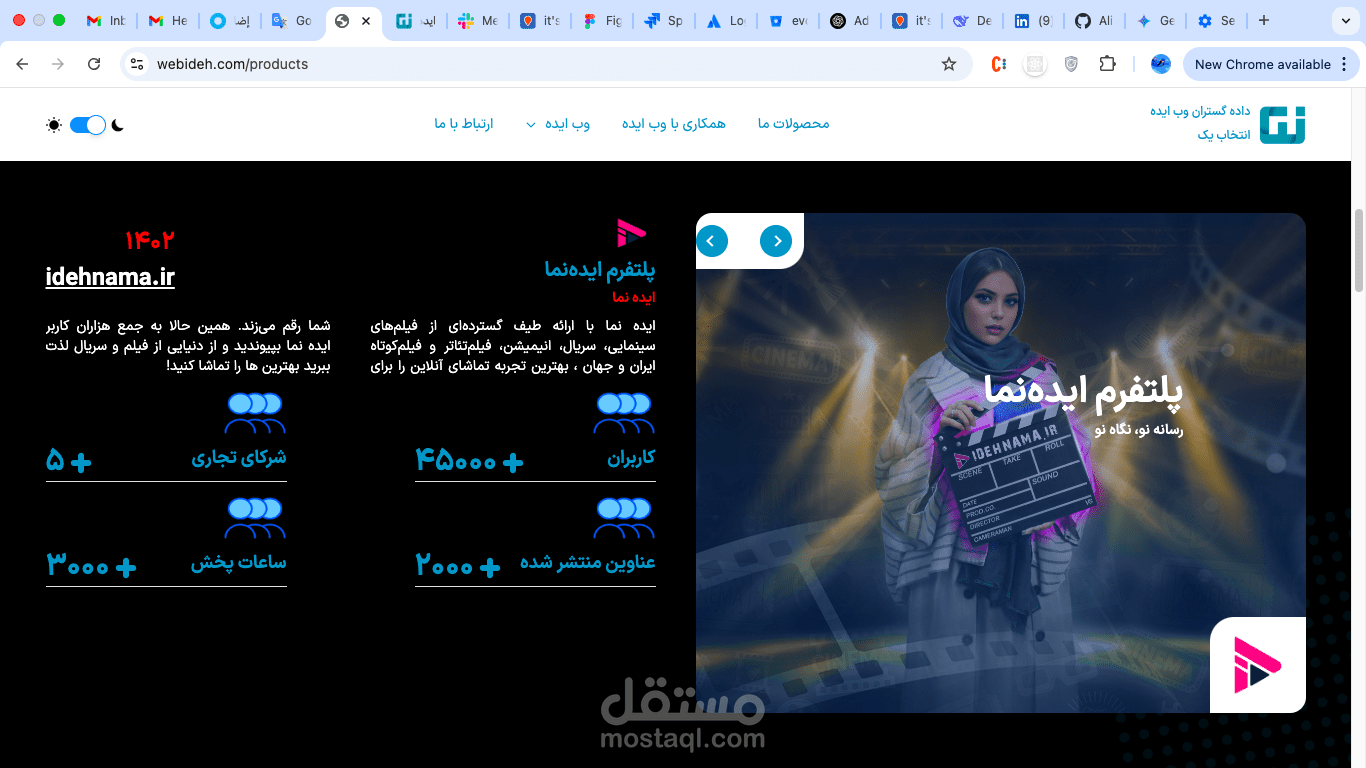Click the ساعات پخش group icon
The image size is (1366, 768).
255,519
